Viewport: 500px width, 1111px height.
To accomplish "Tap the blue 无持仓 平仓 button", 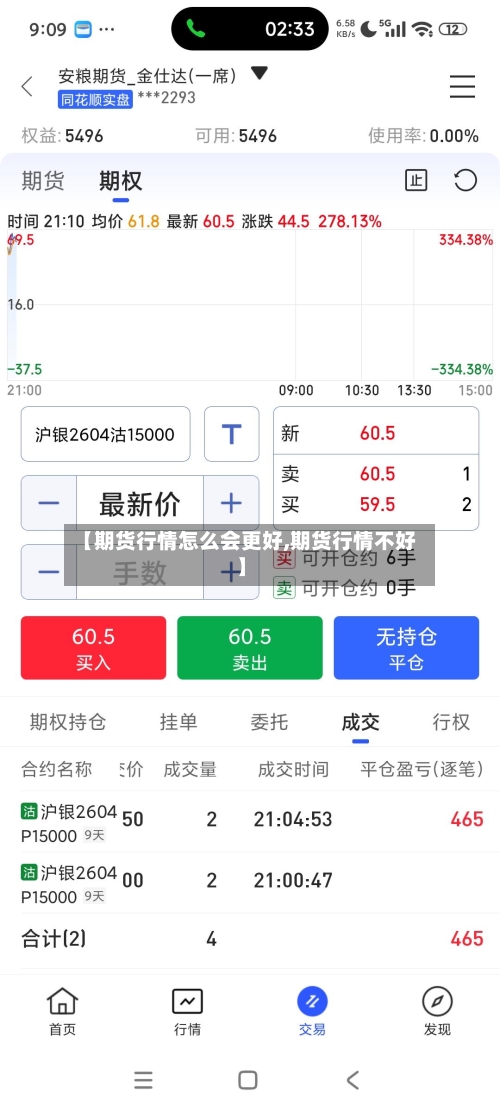I will coord(407,648).
